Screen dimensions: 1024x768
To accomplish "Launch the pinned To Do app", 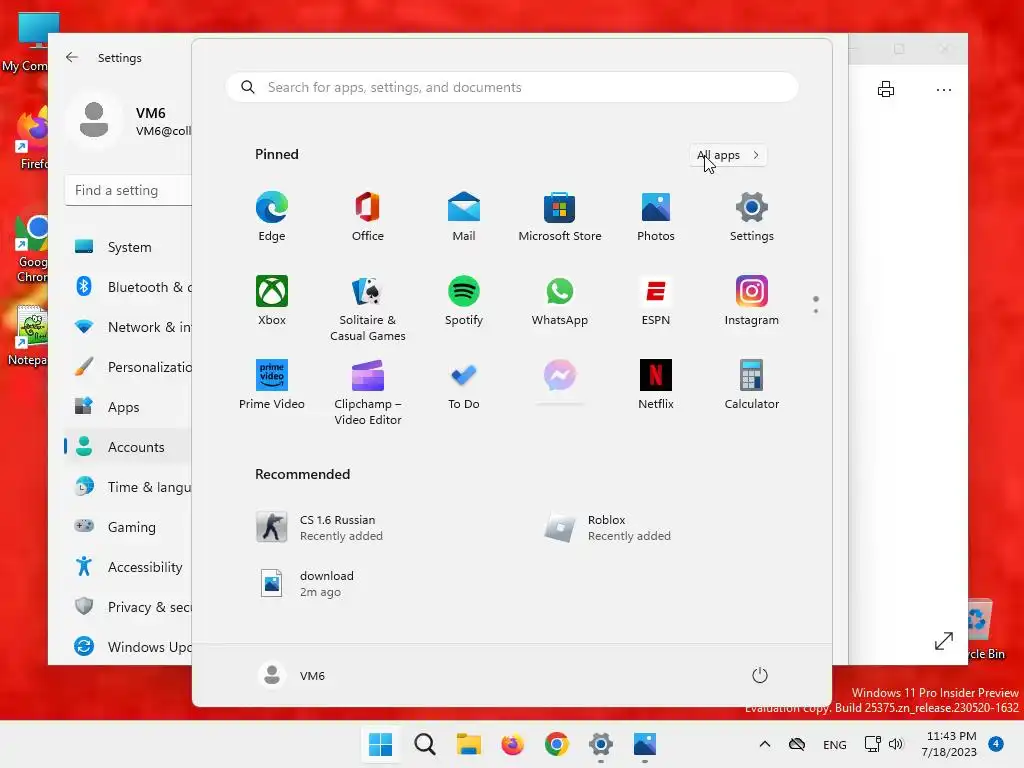I will [x=464, y=384].
